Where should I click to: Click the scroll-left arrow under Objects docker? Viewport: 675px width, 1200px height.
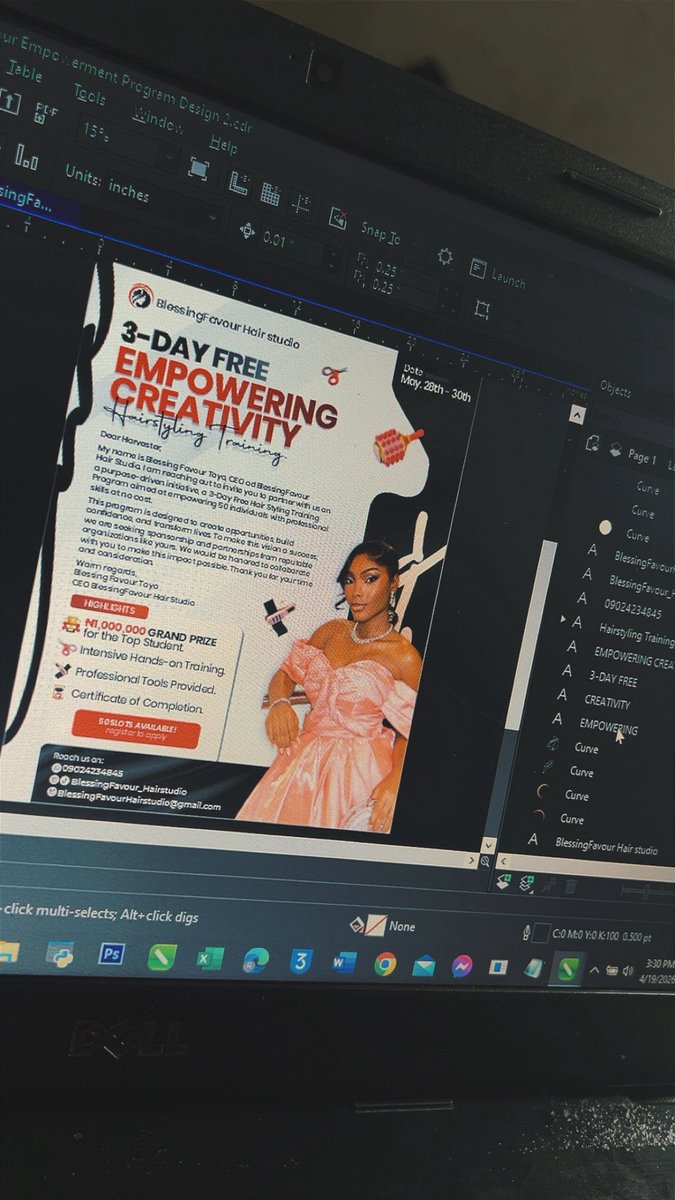(x=503, y=860)
